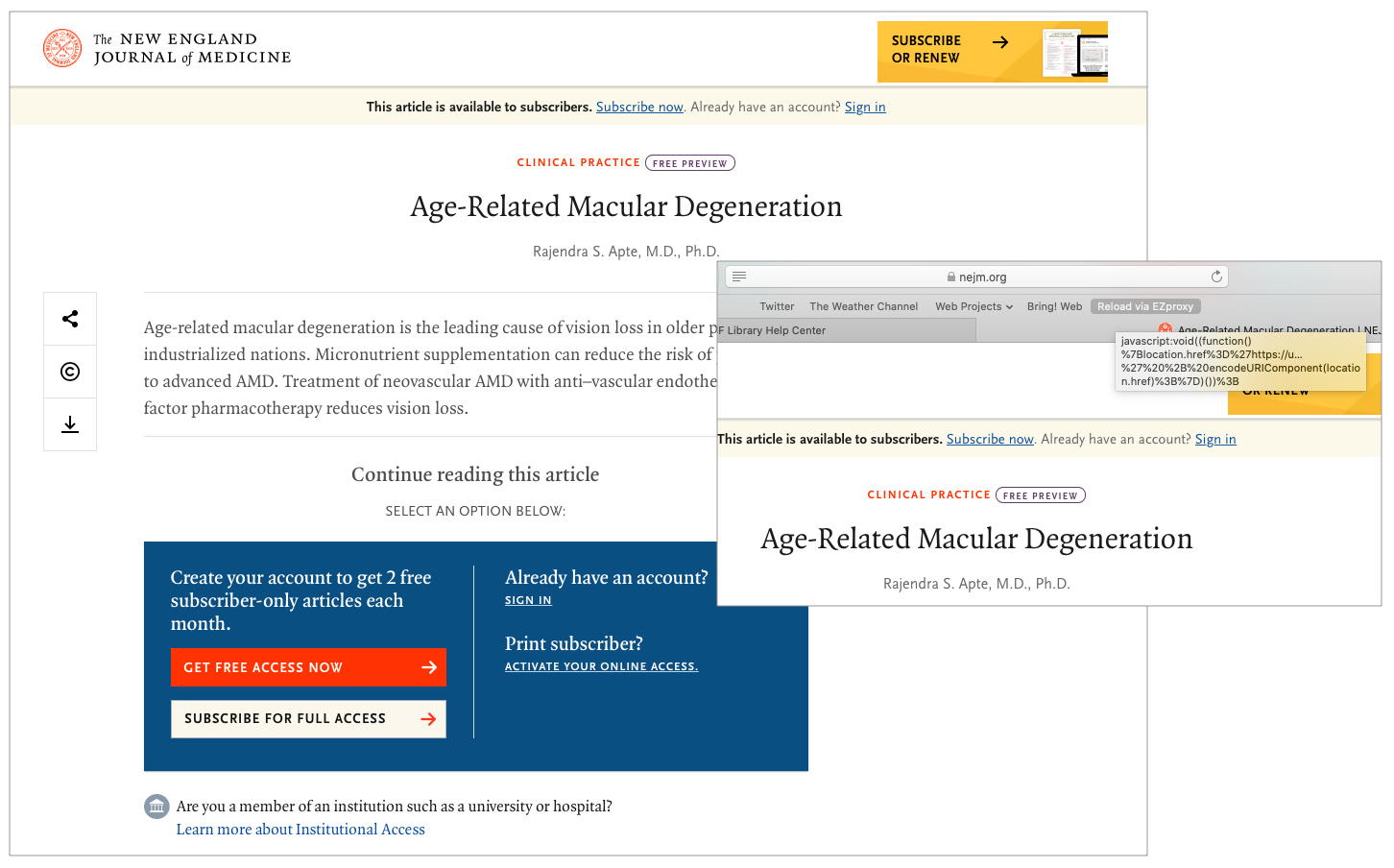
Task: Open Twitter bookmark in favorites bar
Action: [x=777, y=306]
